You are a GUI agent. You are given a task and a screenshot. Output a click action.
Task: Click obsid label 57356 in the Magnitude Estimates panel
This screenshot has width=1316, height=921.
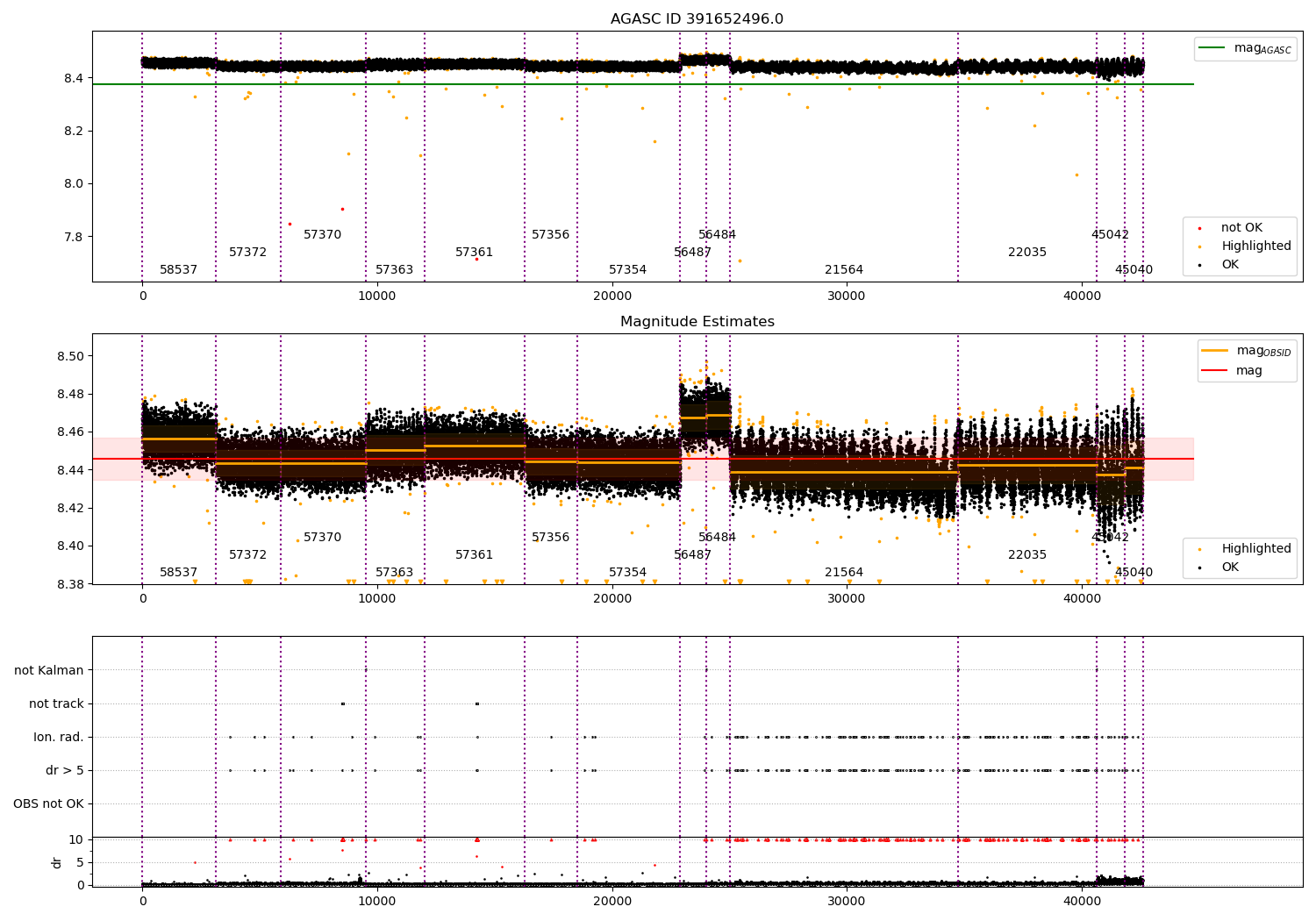tap(550, 538)
